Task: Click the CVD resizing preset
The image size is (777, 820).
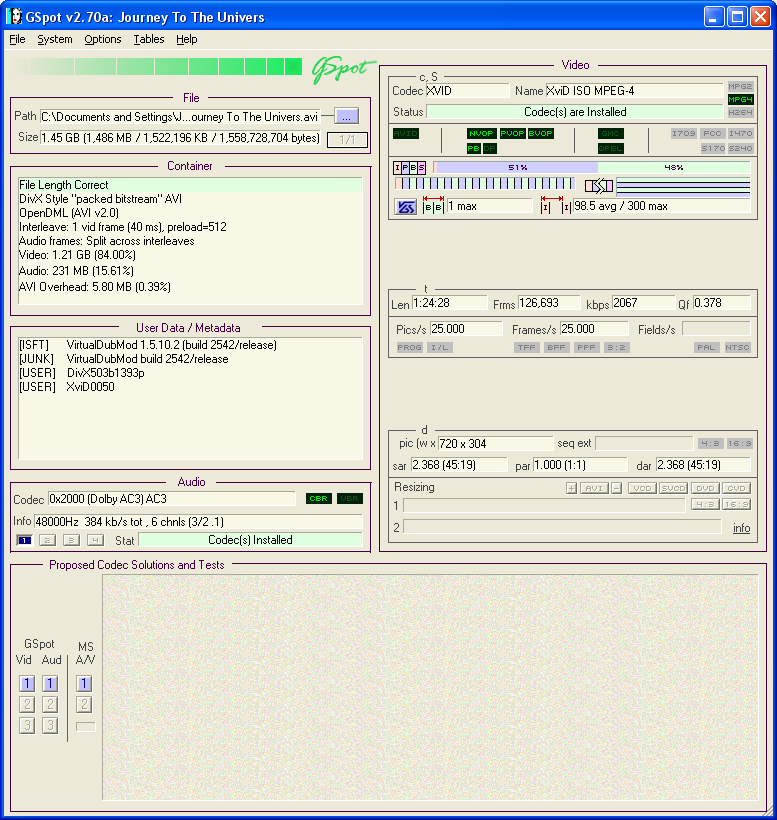Action: [736, 488]
